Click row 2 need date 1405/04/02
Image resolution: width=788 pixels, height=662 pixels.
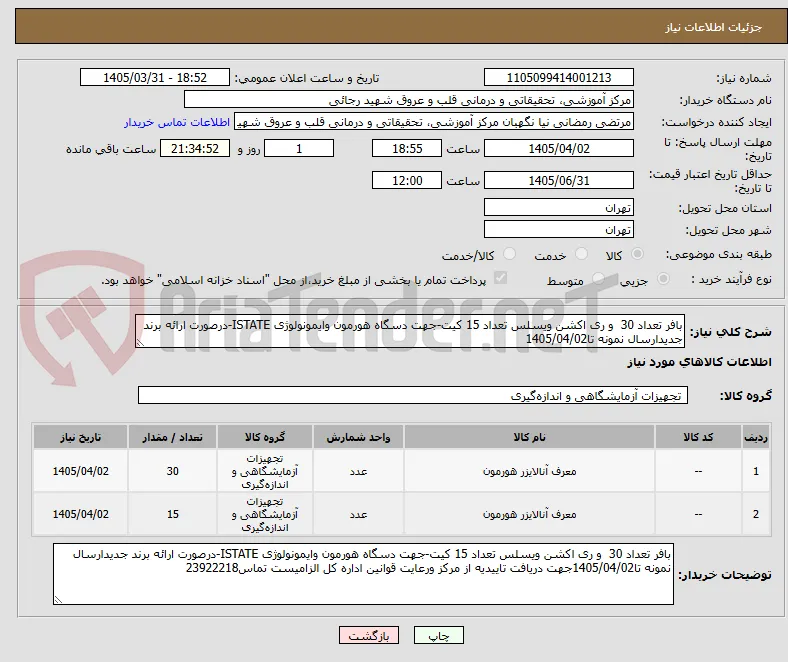80,514
